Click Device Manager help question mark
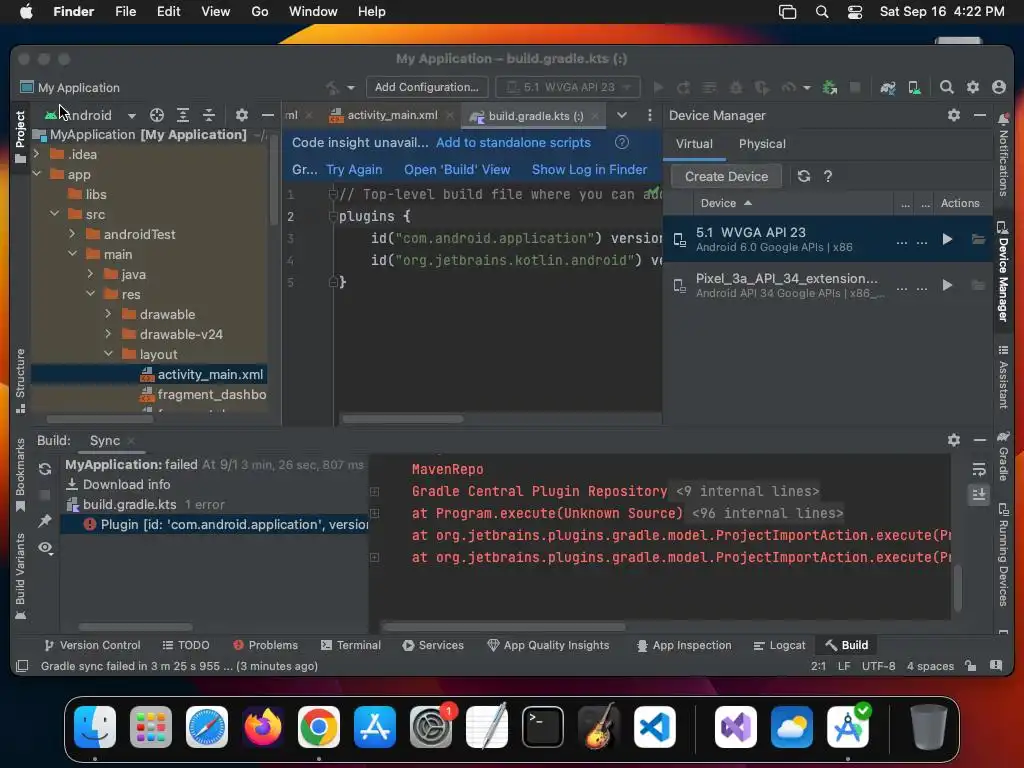 (x=828, y=176)
